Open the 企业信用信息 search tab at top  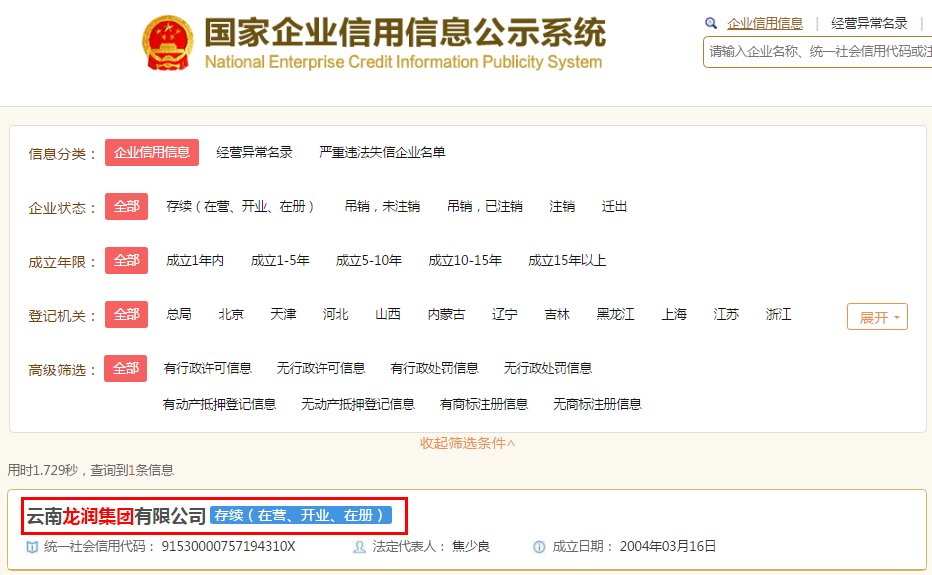(x=764, y=24)
